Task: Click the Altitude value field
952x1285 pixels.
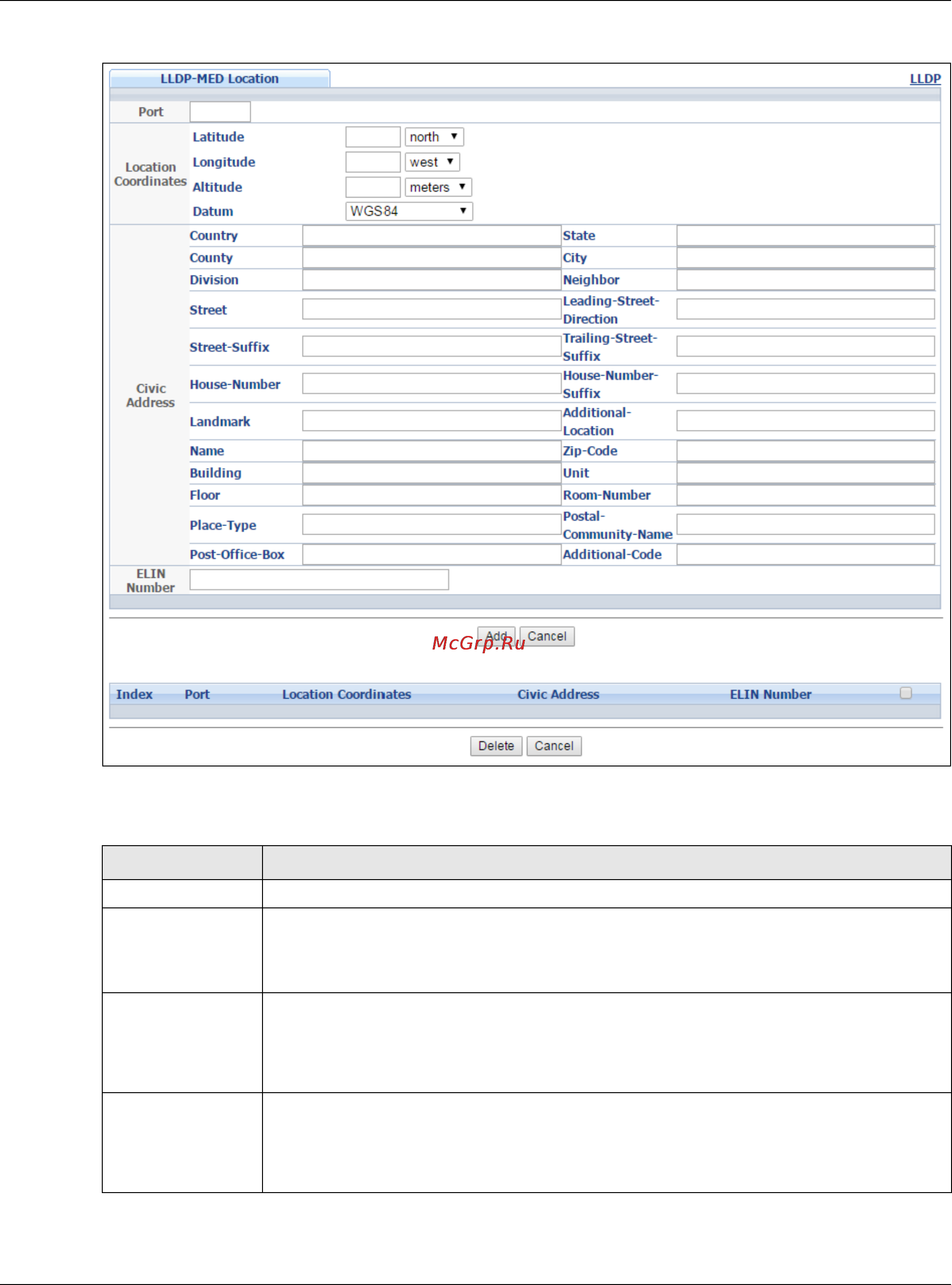Action: pos(373,187)
